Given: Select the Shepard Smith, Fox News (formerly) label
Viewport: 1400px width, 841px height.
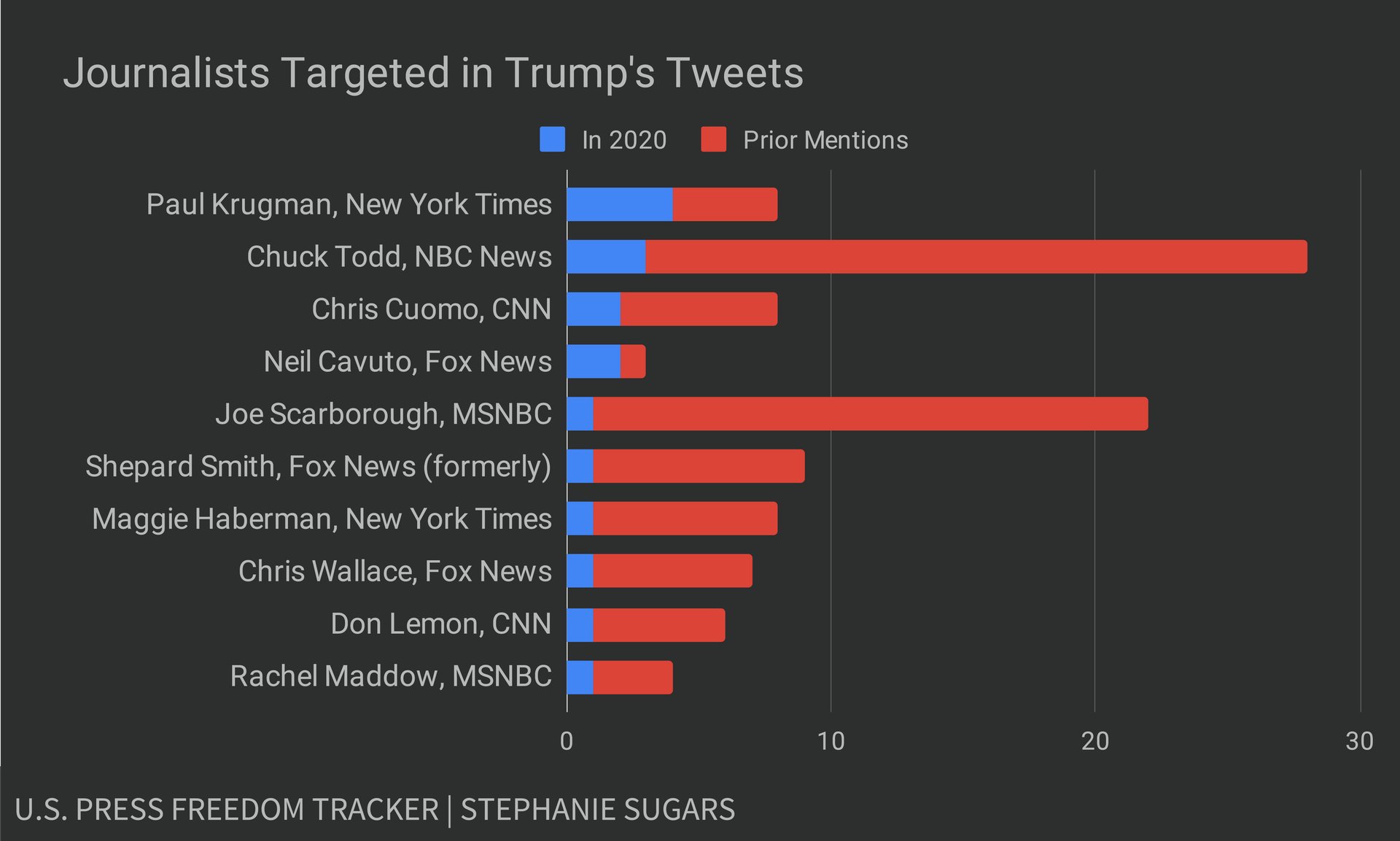Looking at the screenshot, I should click(x=319, y=467).
